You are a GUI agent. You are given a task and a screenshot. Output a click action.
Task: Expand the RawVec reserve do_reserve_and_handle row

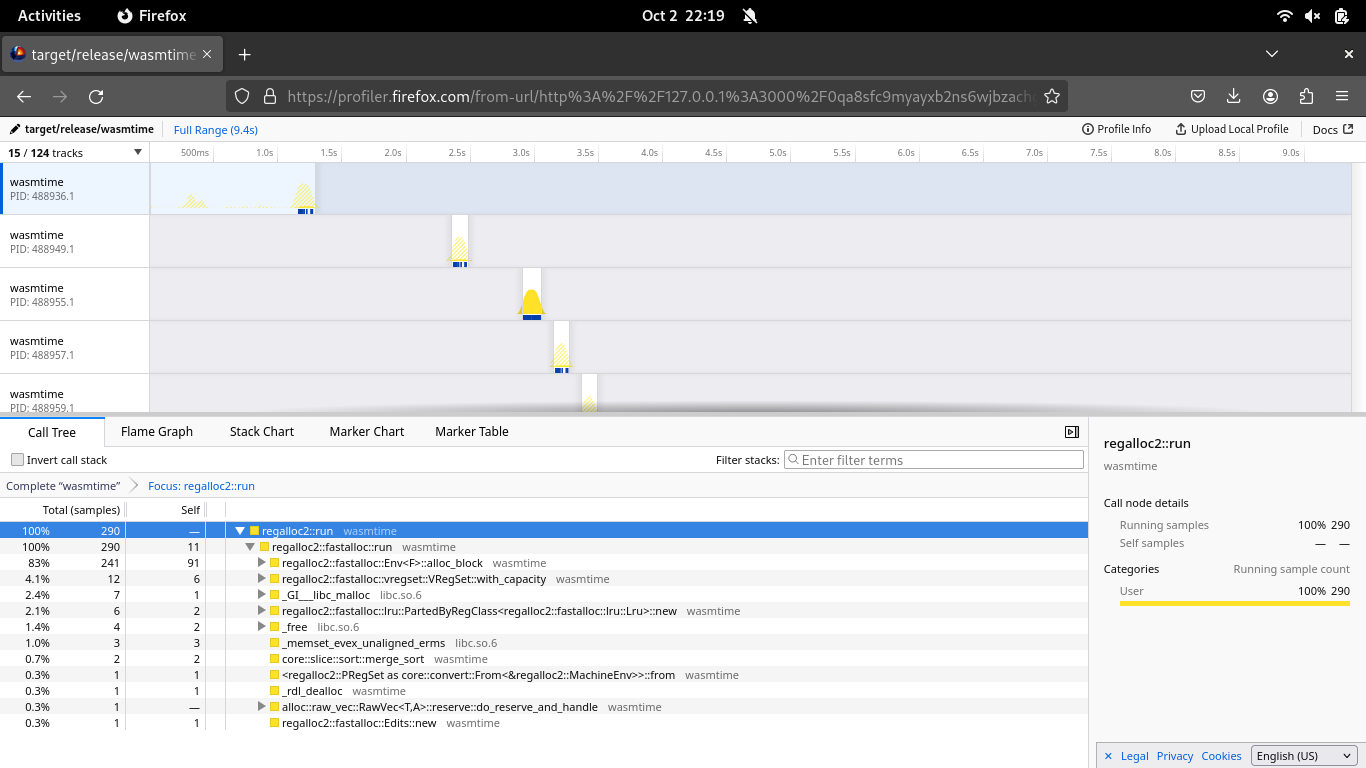(x=262, y=707)
